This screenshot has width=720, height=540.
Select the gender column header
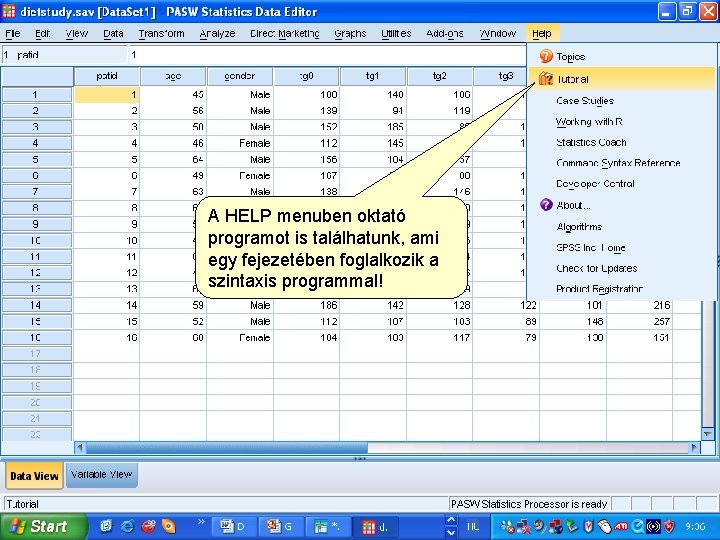point(240,76)
